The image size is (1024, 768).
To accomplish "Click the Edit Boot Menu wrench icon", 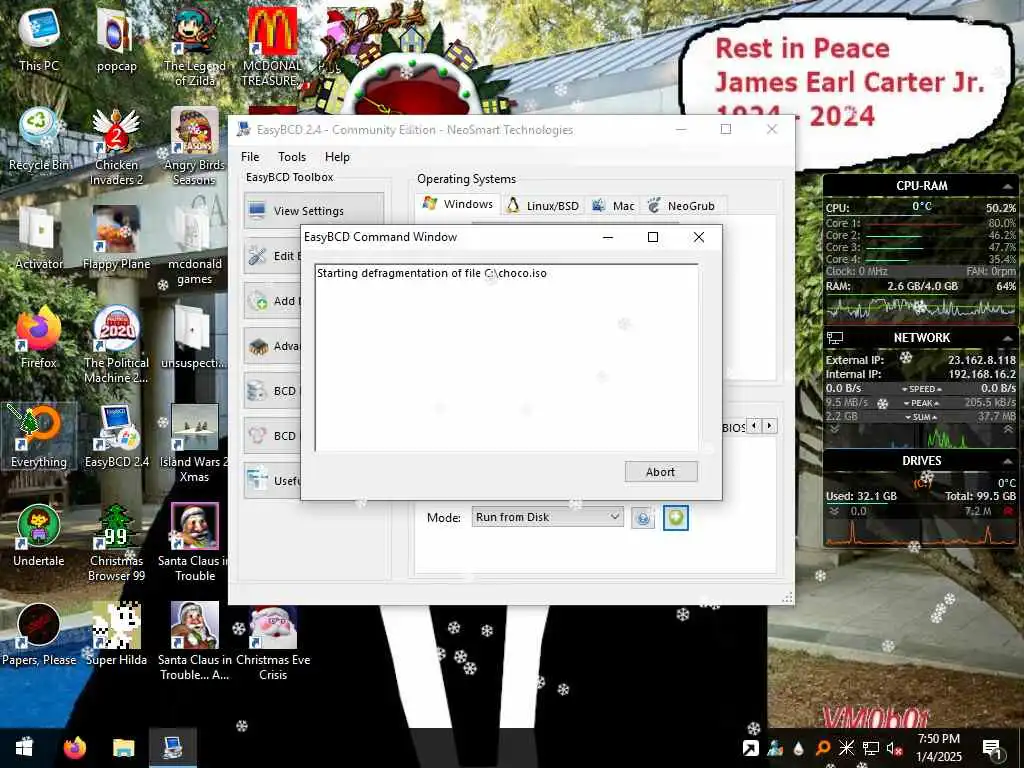I will 258,255.
